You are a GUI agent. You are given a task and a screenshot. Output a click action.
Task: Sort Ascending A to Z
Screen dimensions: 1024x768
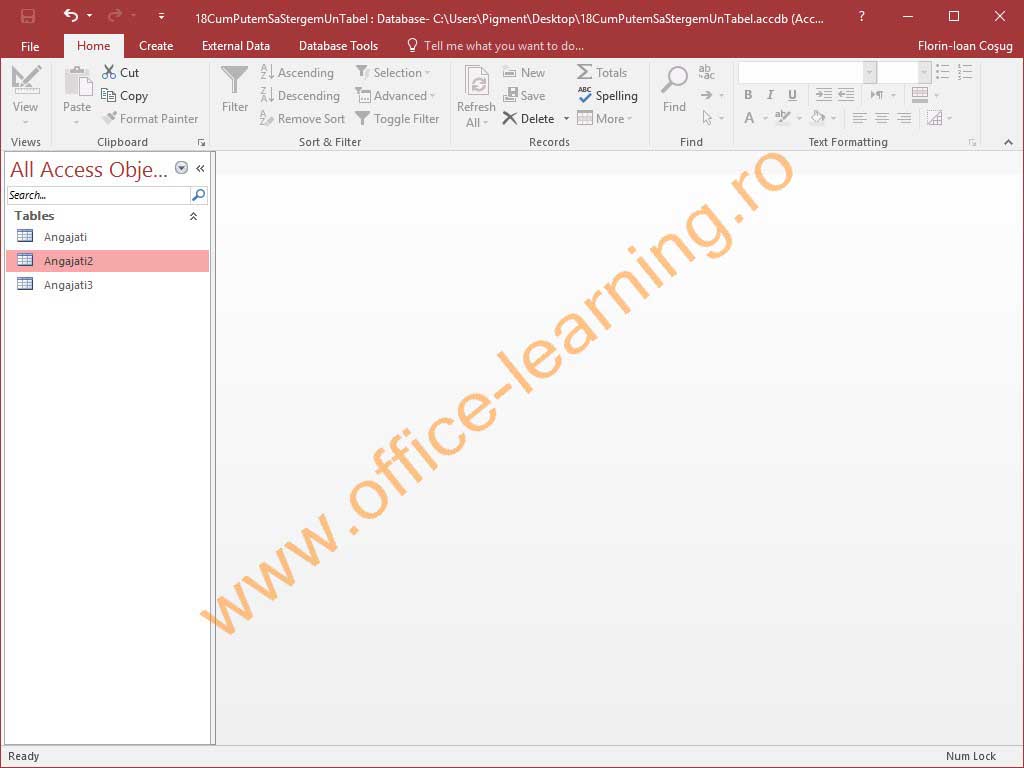click(297, 72)
